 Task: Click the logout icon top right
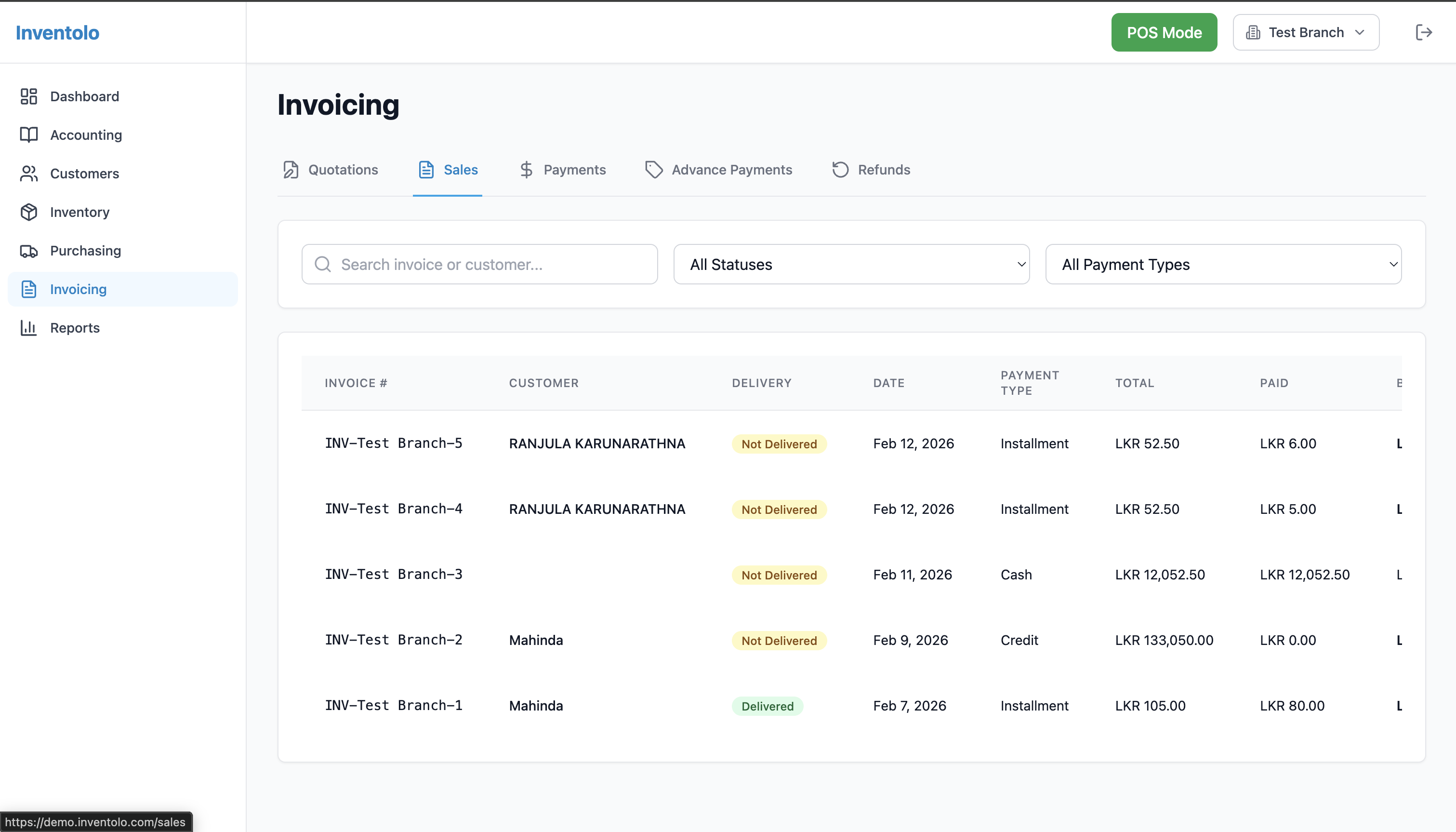[x=1423, y=32]
